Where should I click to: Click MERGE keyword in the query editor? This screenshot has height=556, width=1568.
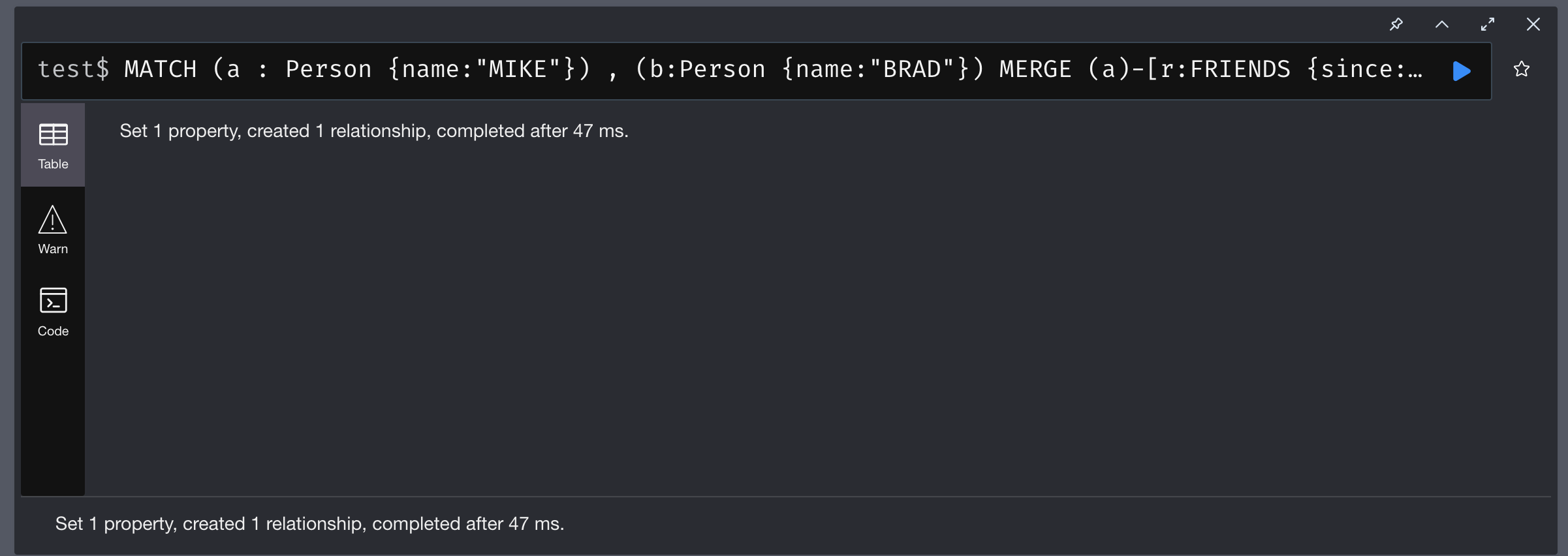point(1035,69)
